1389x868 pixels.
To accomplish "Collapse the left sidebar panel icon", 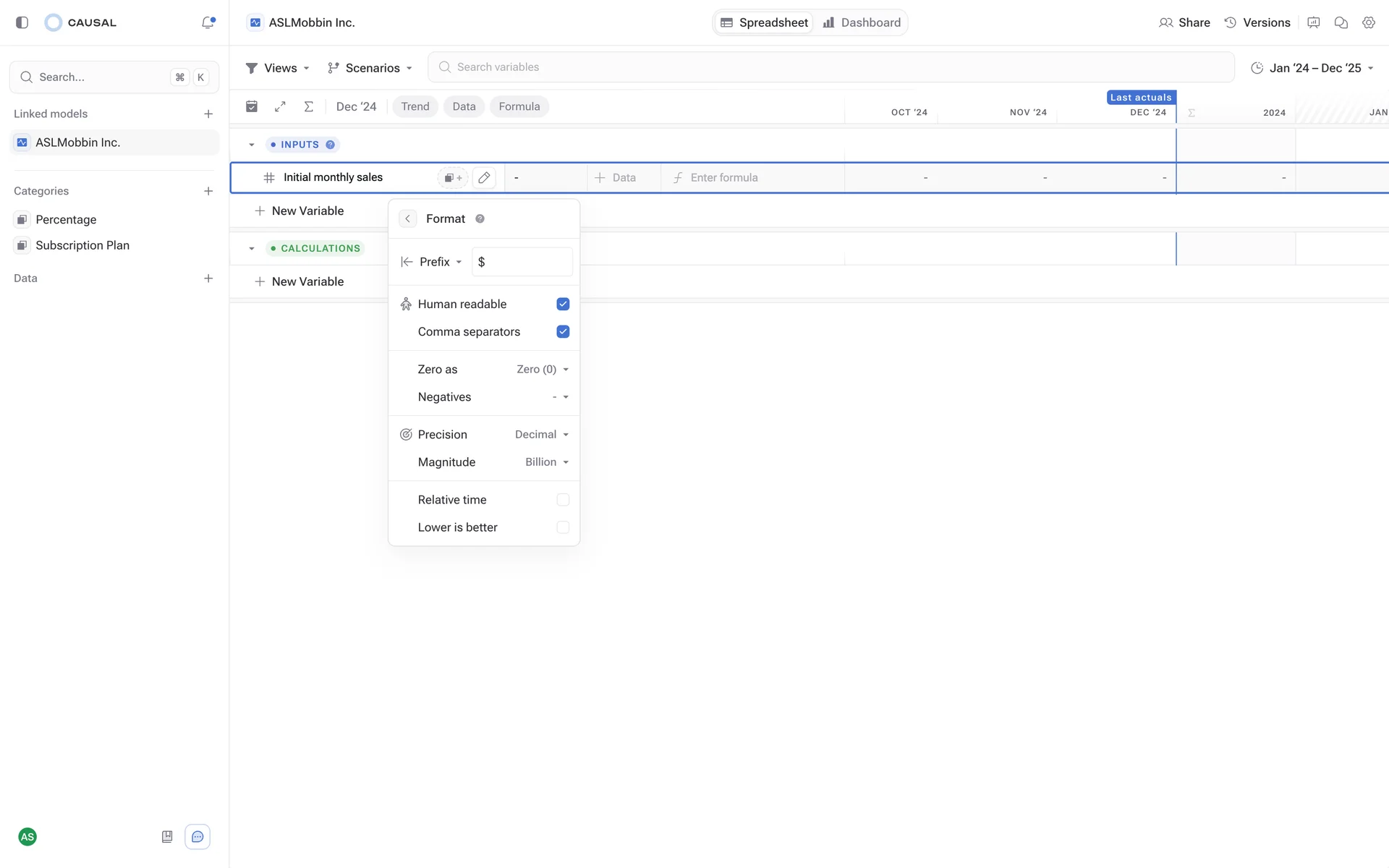I will point(22,22).
